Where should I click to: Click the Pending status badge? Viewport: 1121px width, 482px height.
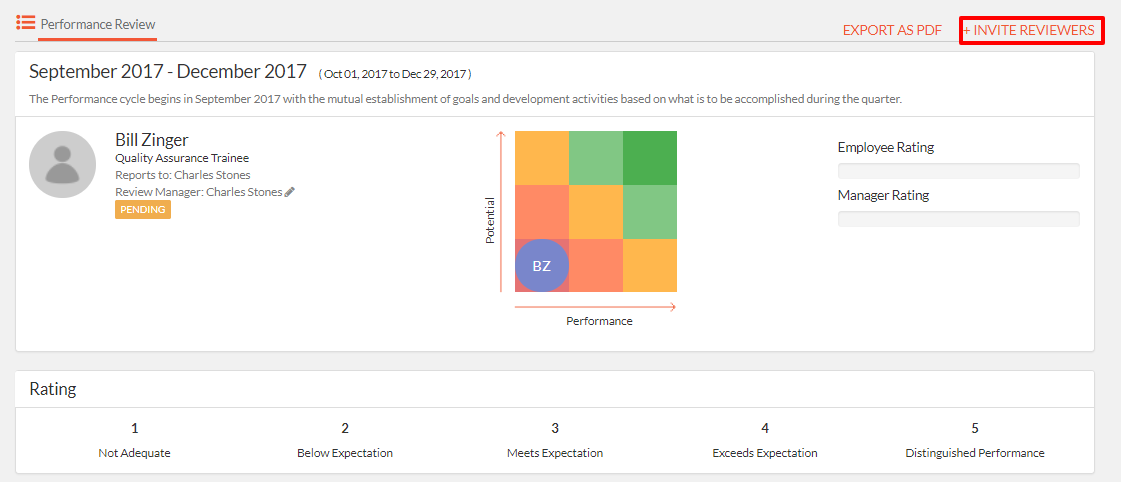[x=143, y=210]
